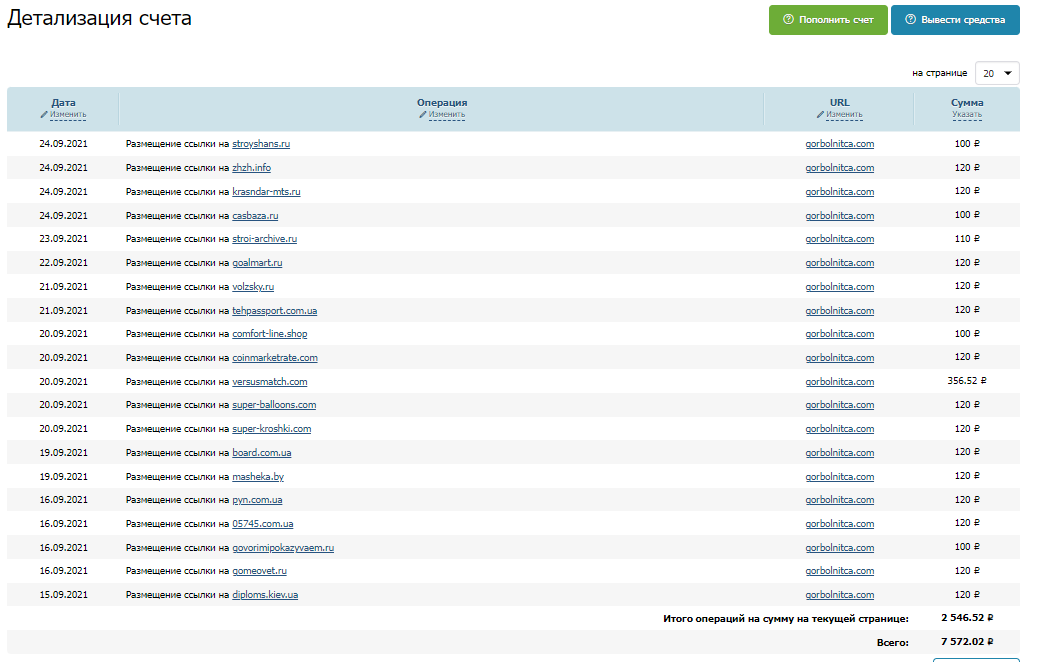Click the Вывести средства button

(x=955, y=20)
